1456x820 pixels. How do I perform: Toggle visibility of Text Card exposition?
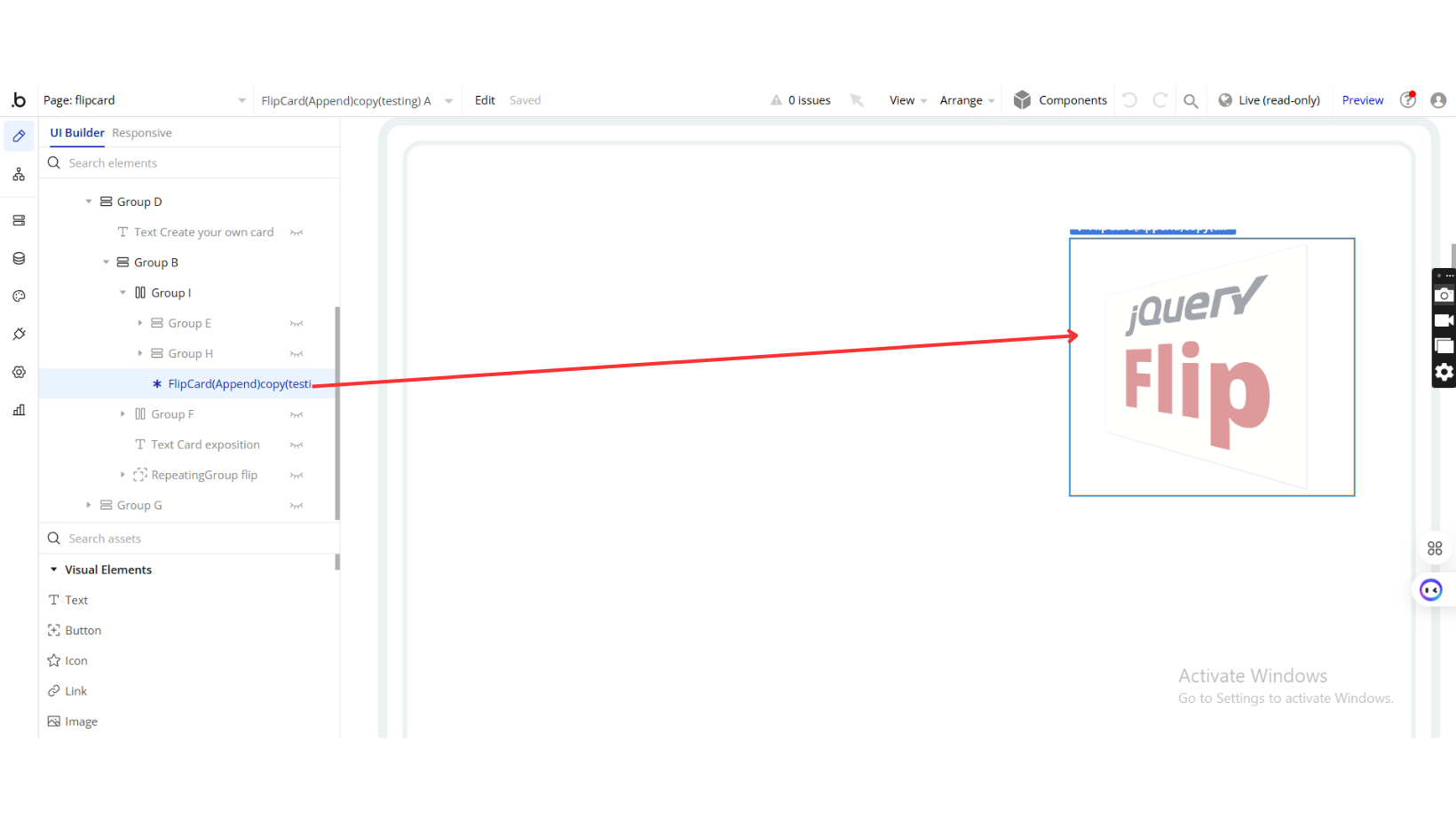[297, 445]
